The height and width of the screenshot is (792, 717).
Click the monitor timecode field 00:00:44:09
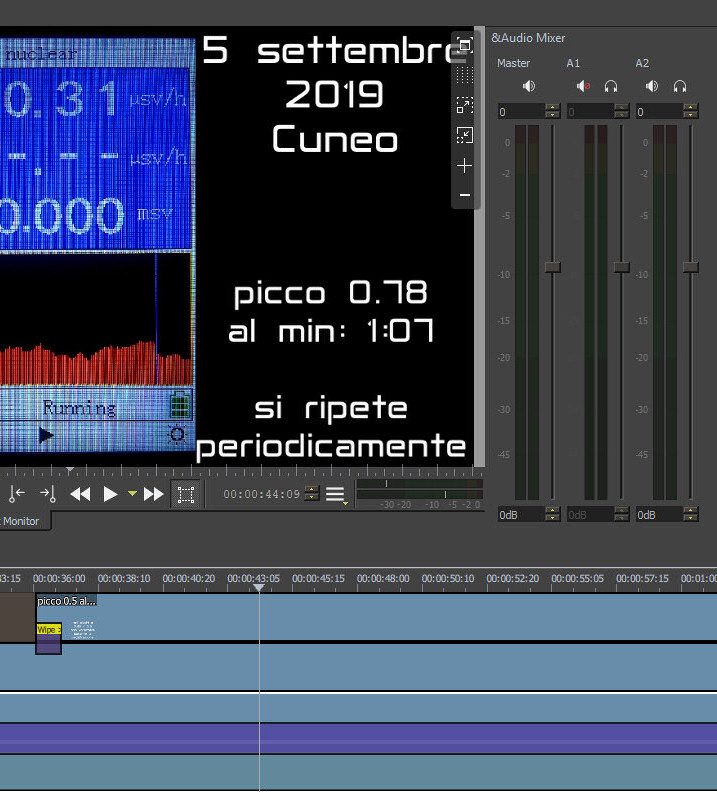coord(262,494)
